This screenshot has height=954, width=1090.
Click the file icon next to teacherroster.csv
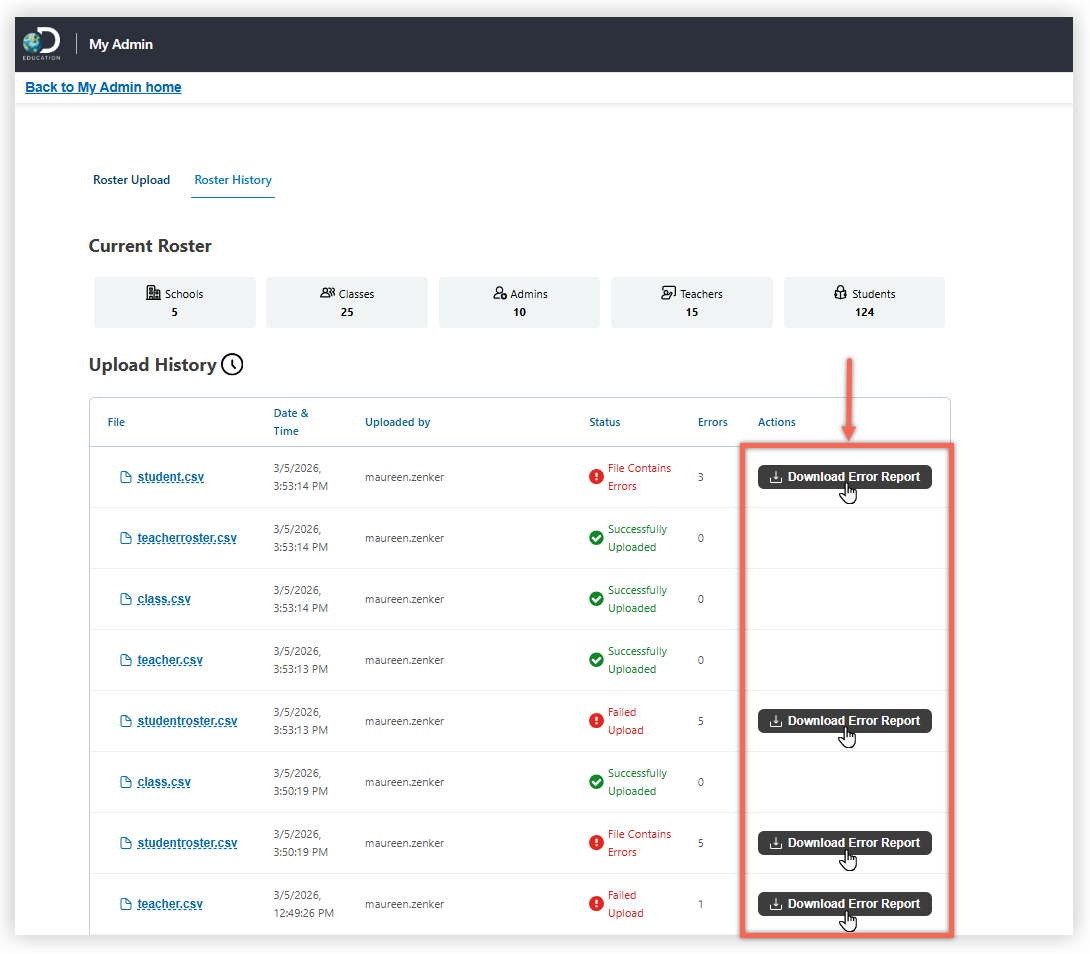pos(126,538)
